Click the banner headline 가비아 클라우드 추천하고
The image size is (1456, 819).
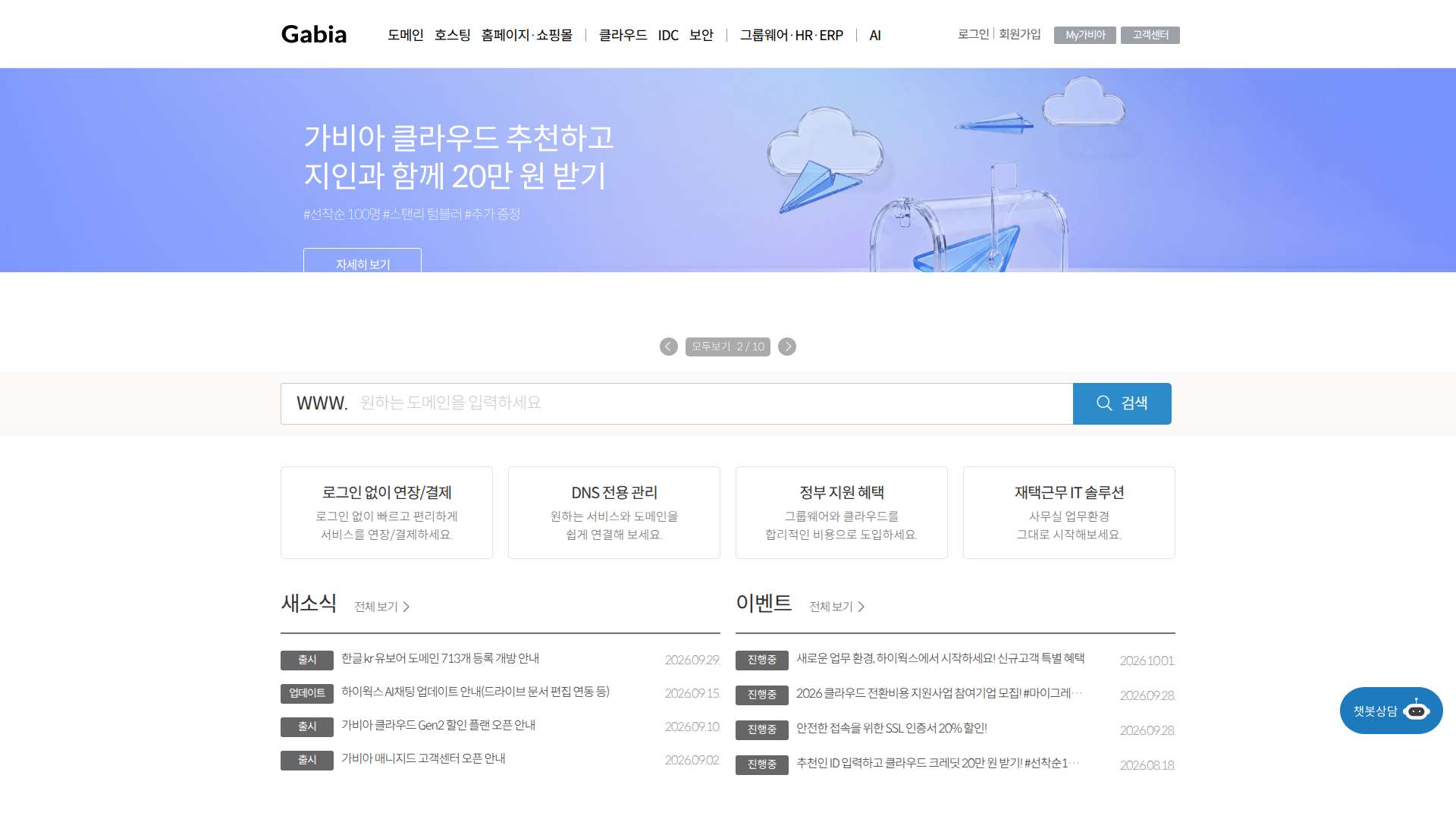(459, 137)
